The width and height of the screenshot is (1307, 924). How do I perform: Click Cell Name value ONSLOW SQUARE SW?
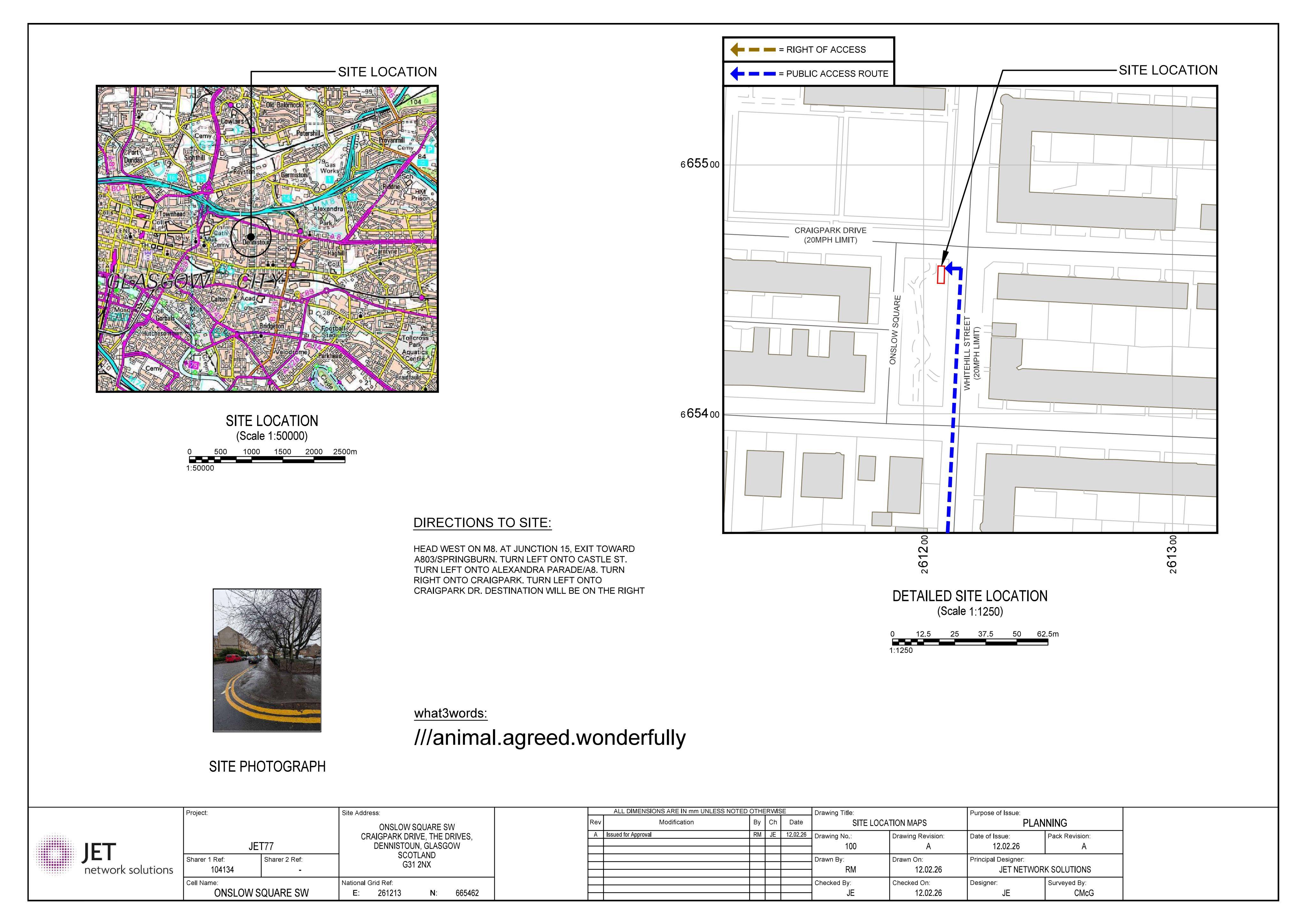click(261, 893)
